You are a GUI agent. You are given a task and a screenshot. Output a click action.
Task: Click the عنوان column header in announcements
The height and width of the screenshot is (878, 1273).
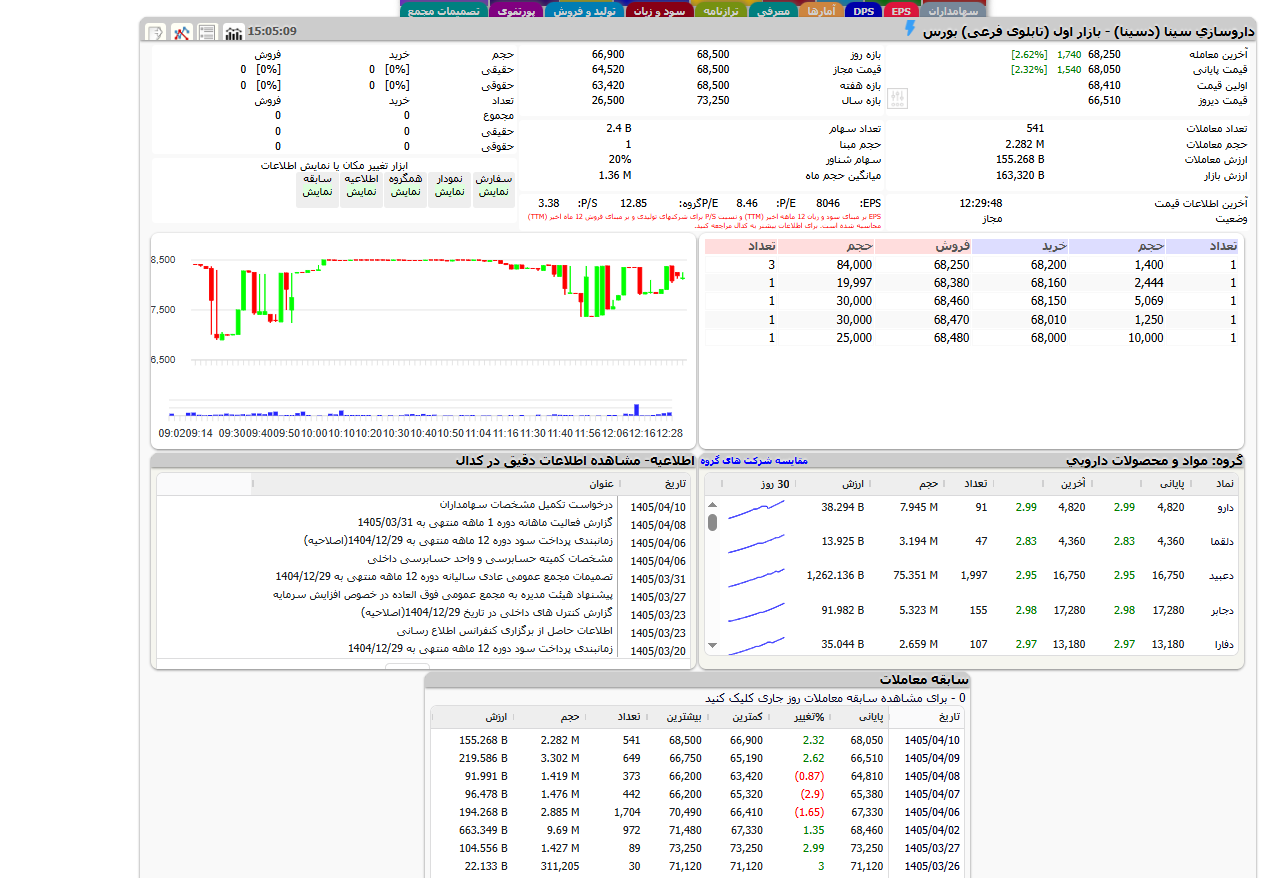602,483
